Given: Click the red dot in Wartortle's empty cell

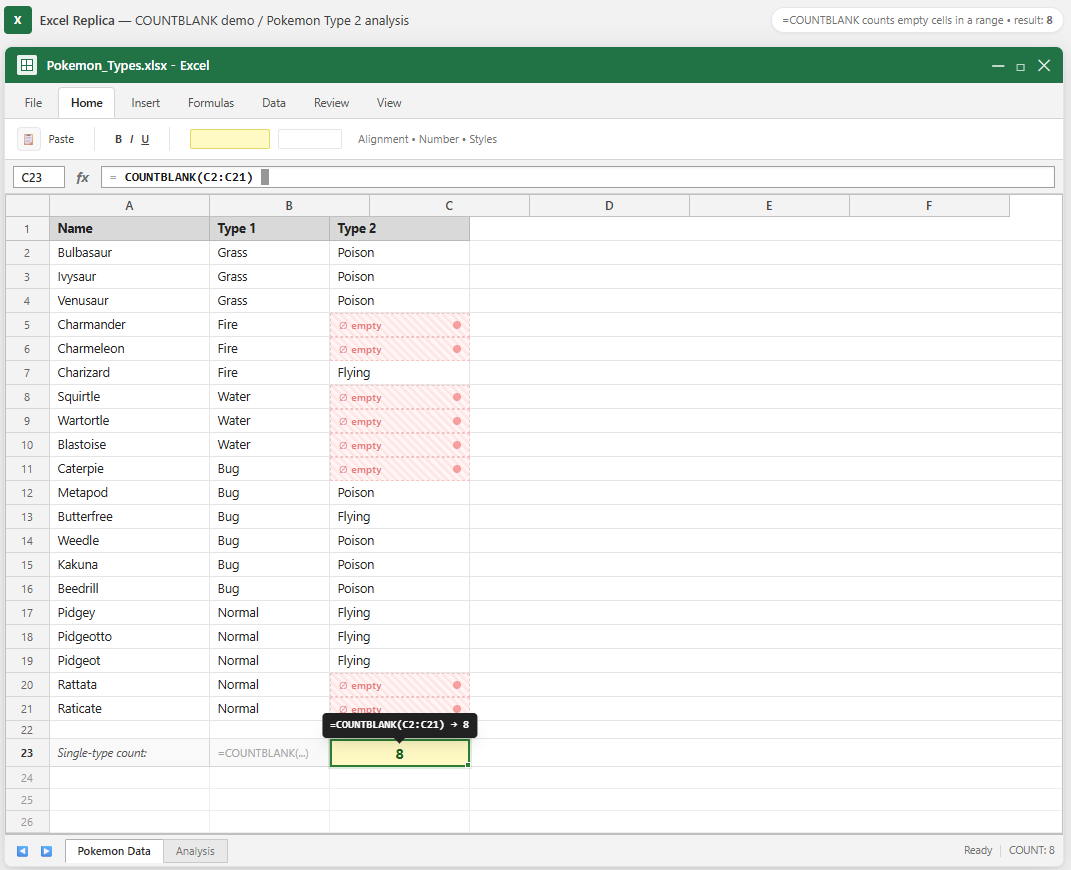Looking at the screenshot, I should [457, 421].
